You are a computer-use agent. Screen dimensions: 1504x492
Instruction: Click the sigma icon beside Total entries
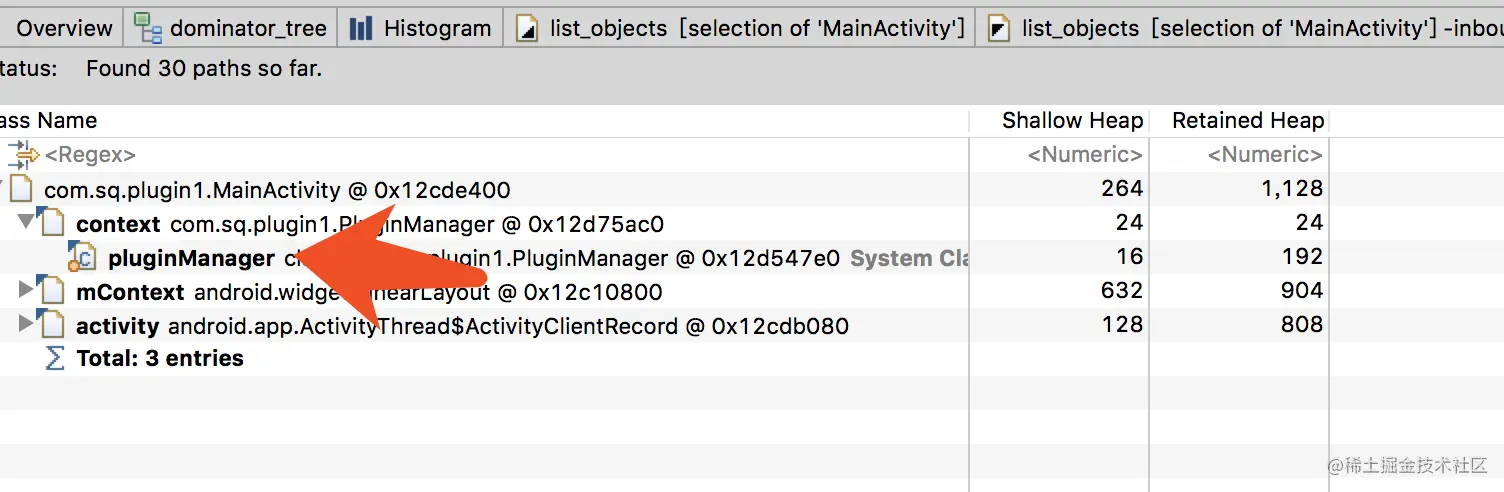point(56,358)
